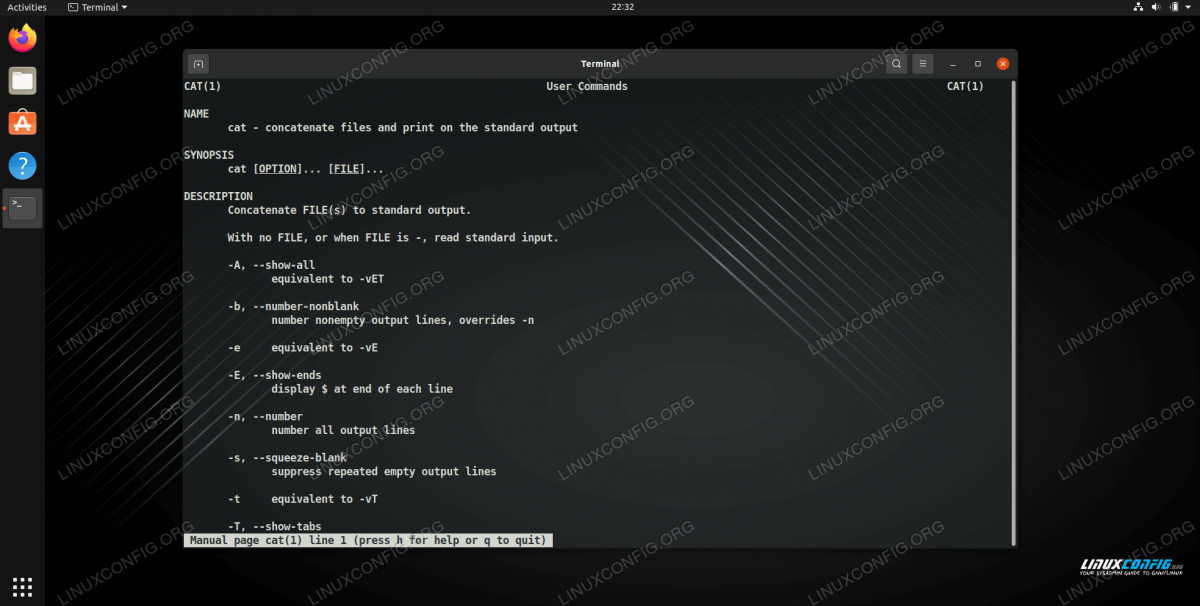Close the Terminal window

pyautogui.click(x=1002, y=64)
